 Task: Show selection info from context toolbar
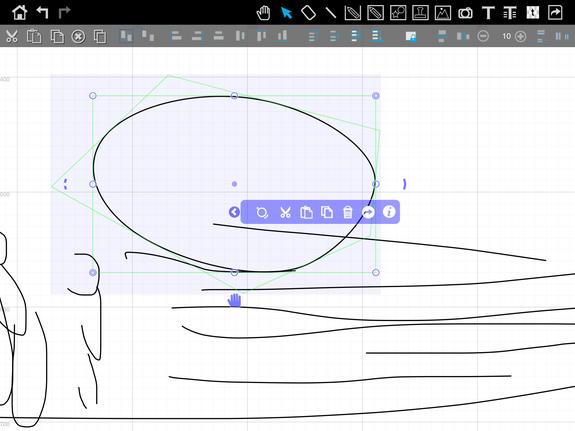pyautogui.click(x=389, y=212)
